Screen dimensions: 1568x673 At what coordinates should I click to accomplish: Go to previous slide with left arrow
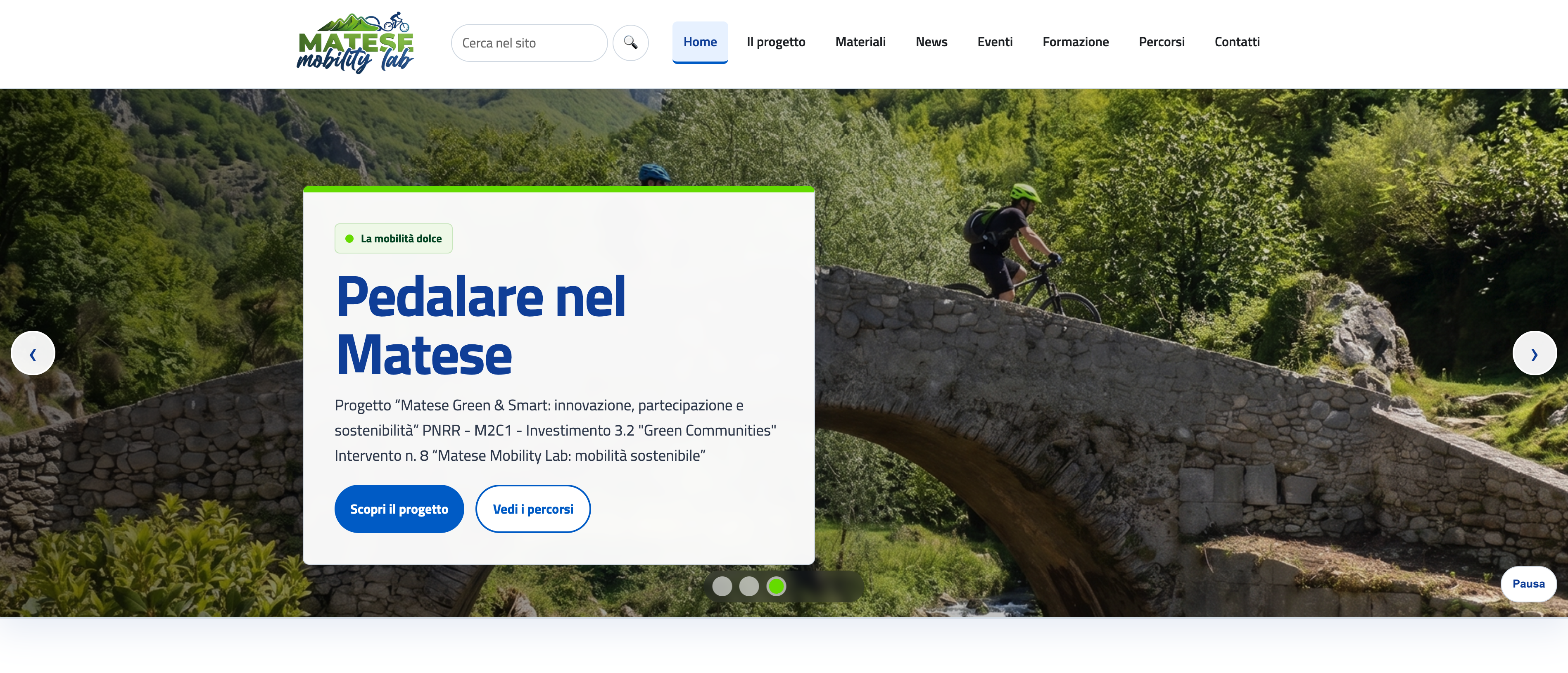(33, 353)
